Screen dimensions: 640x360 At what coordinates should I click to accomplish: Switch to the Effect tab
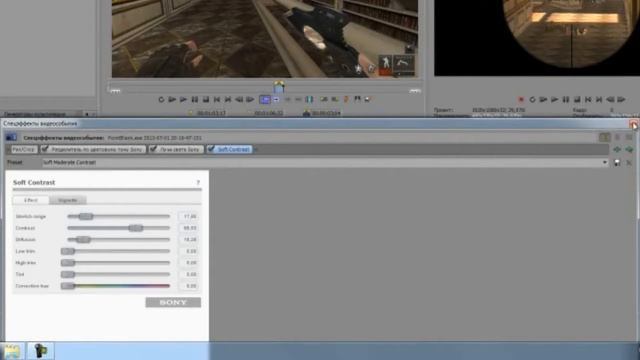click(31, 200)
